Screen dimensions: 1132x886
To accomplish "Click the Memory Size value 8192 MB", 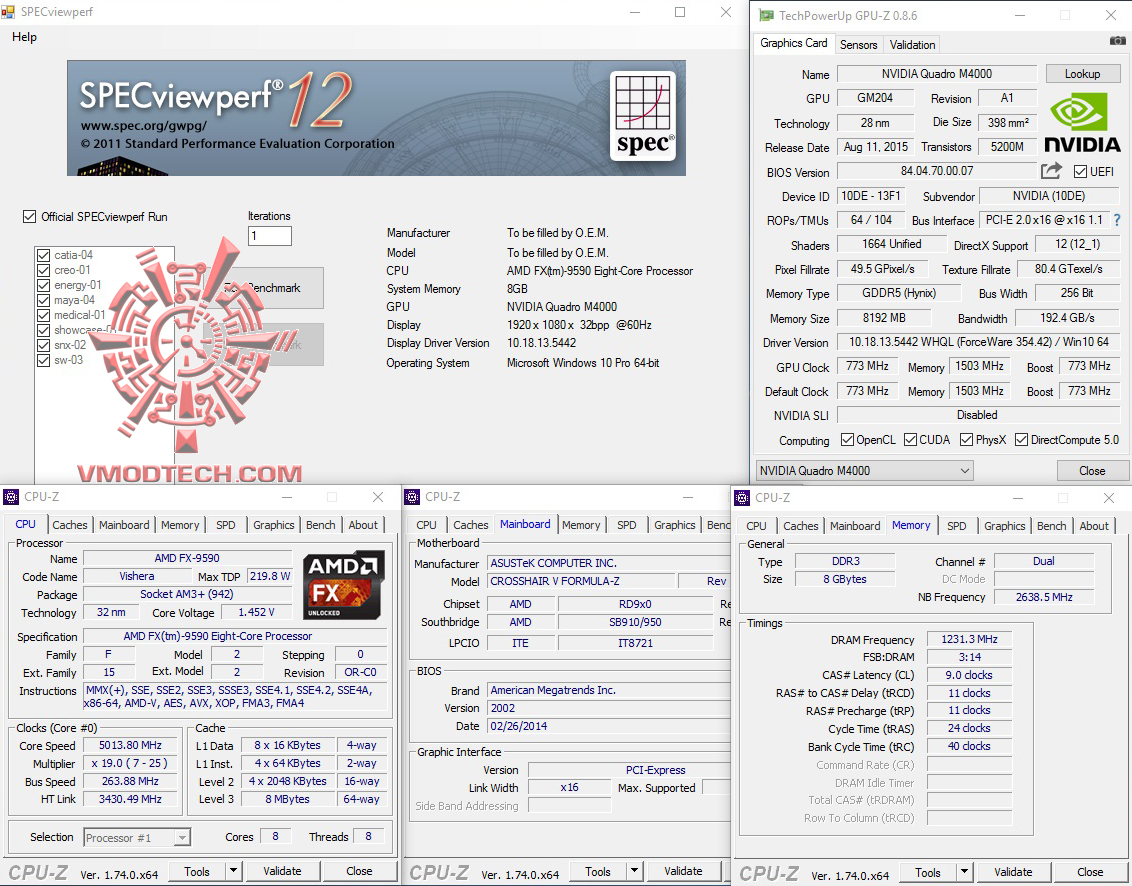I will click(884, 318).
